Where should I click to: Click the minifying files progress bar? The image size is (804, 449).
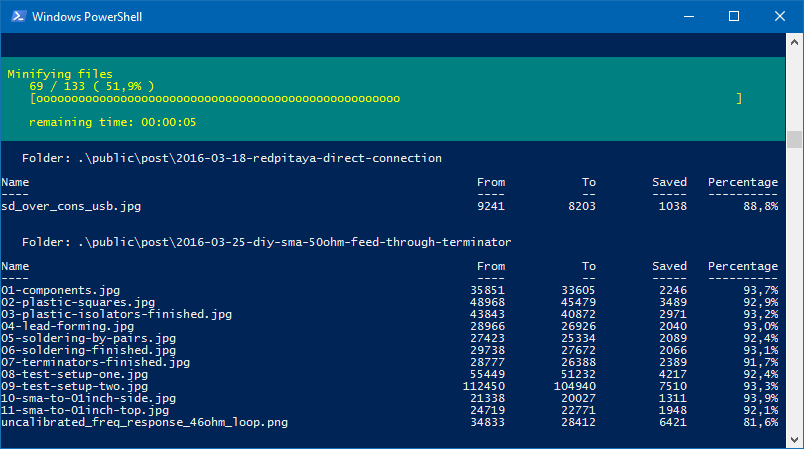coord(385,99)
